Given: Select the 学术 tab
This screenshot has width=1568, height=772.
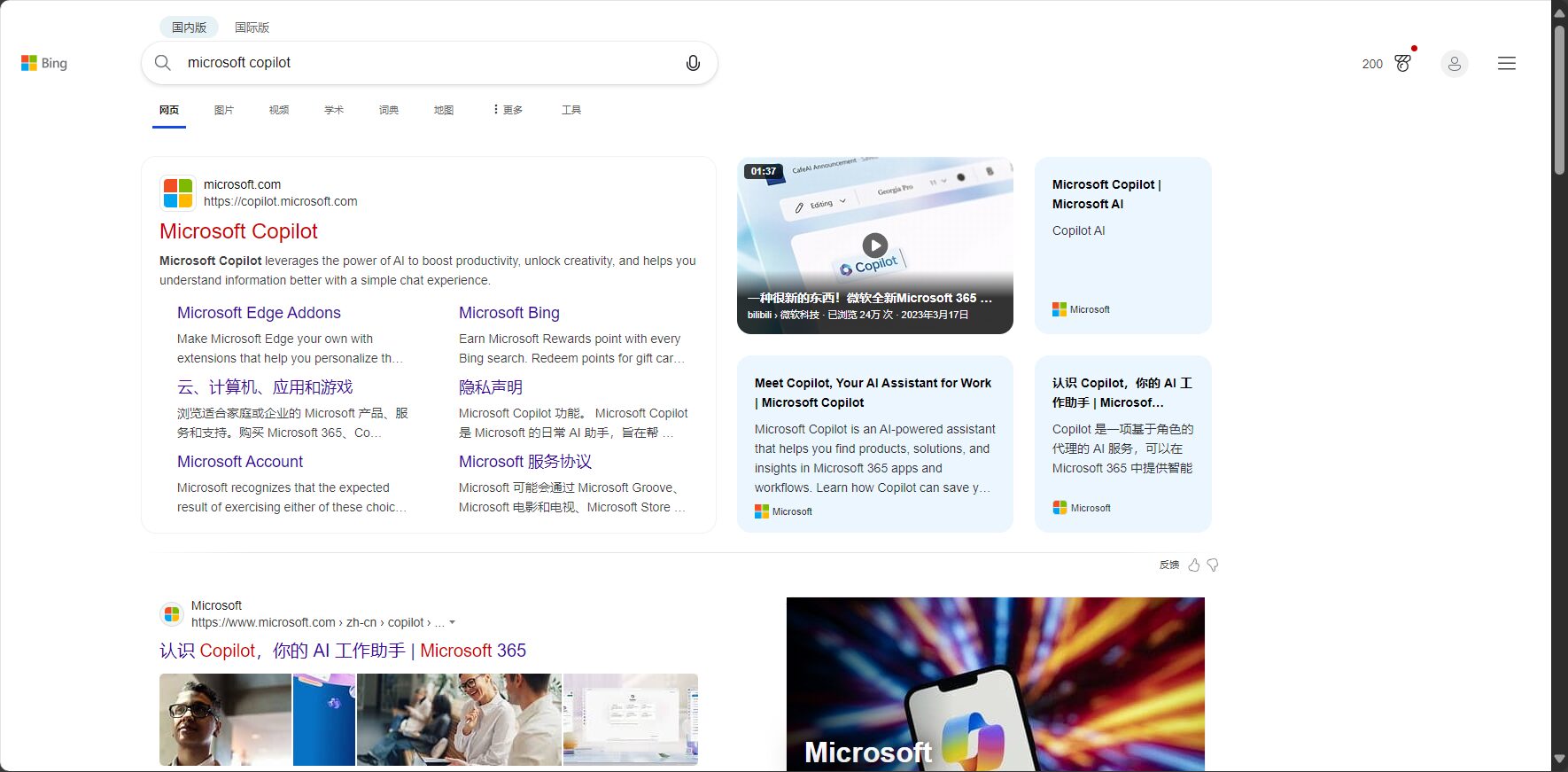Looking at the screenshot, I should pos(334,110).
